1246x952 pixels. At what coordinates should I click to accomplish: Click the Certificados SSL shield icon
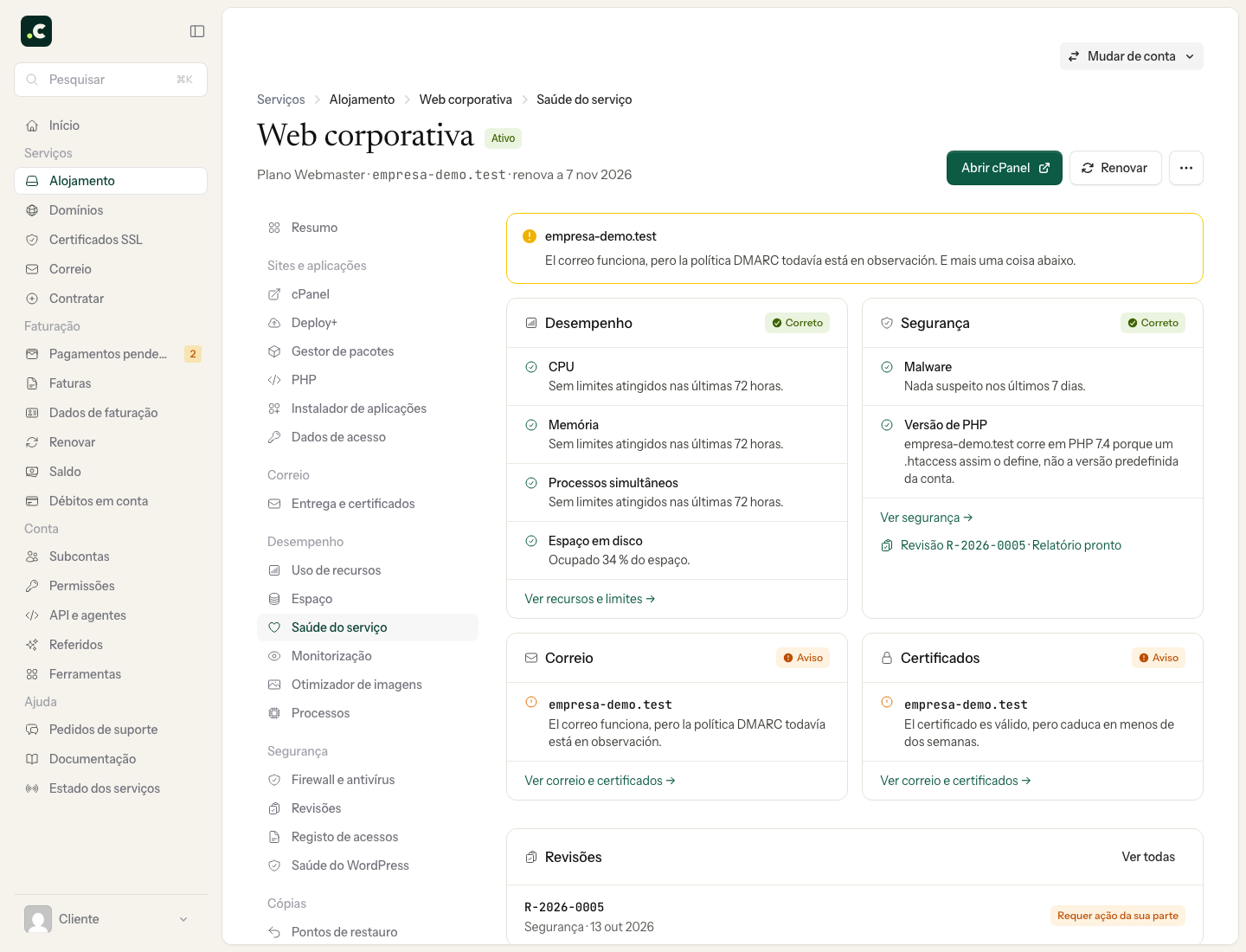[x=32, y=240]
